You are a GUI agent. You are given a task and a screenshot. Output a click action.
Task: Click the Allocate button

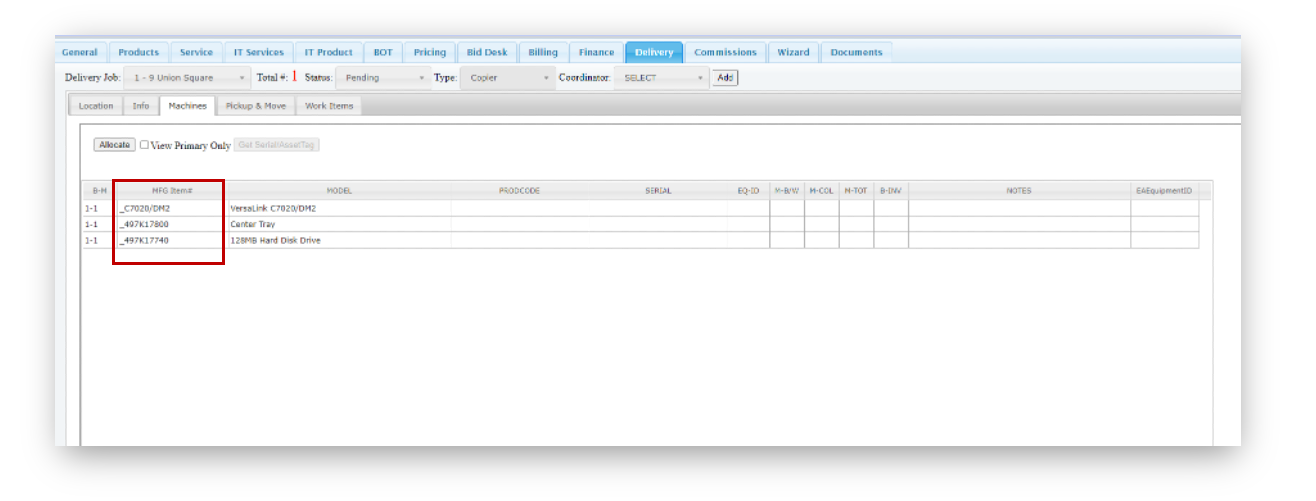point(114,145)
